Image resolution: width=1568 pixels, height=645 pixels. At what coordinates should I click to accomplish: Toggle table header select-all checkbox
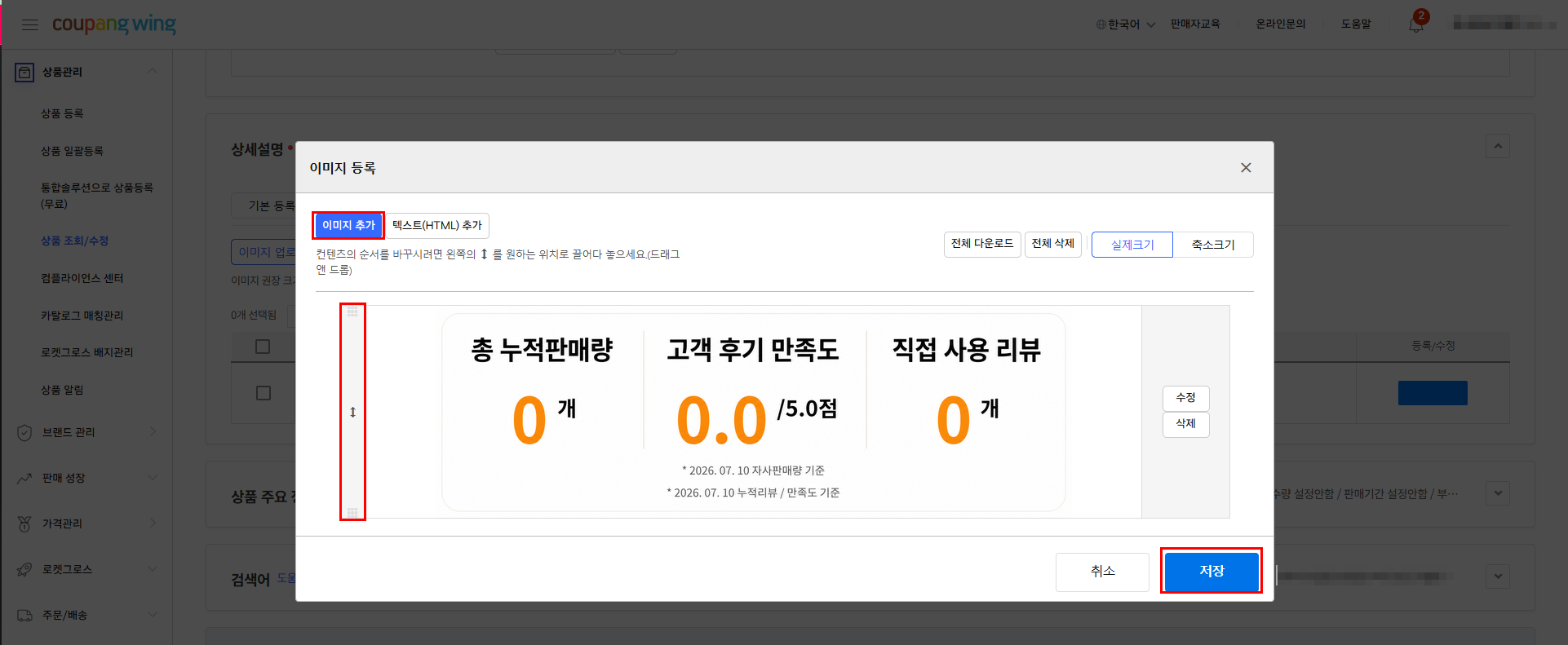tap(263, 347)
